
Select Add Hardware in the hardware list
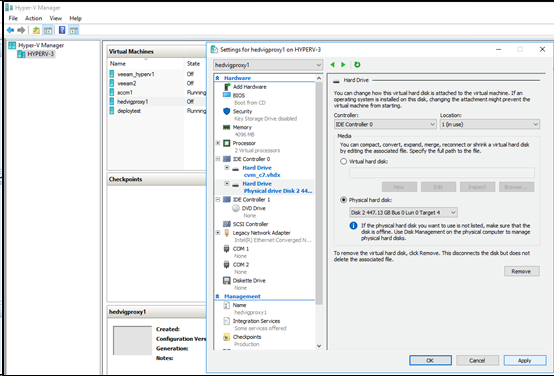pos(249,87)
